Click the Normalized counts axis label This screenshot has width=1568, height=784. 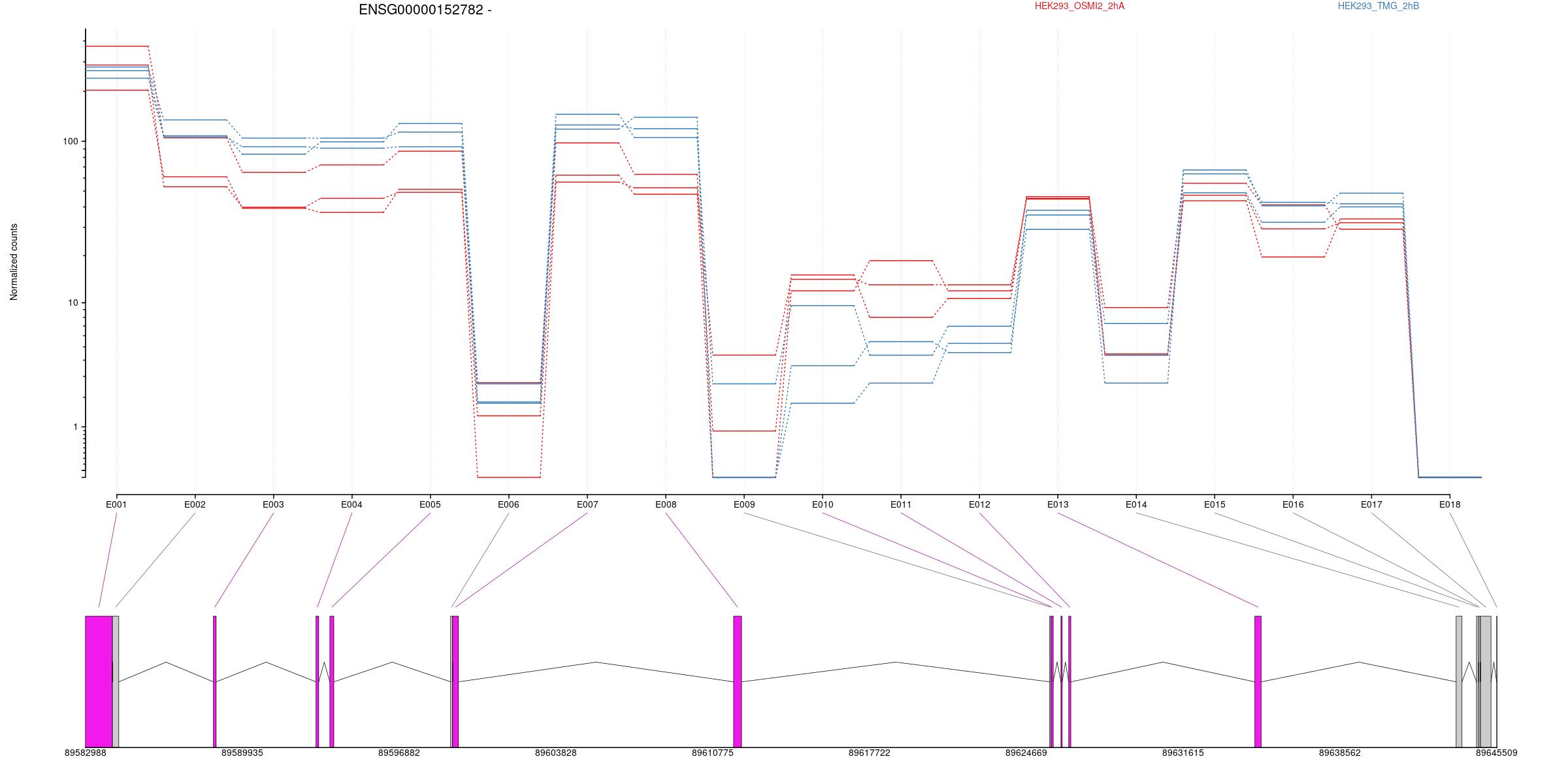coord(14,262)
